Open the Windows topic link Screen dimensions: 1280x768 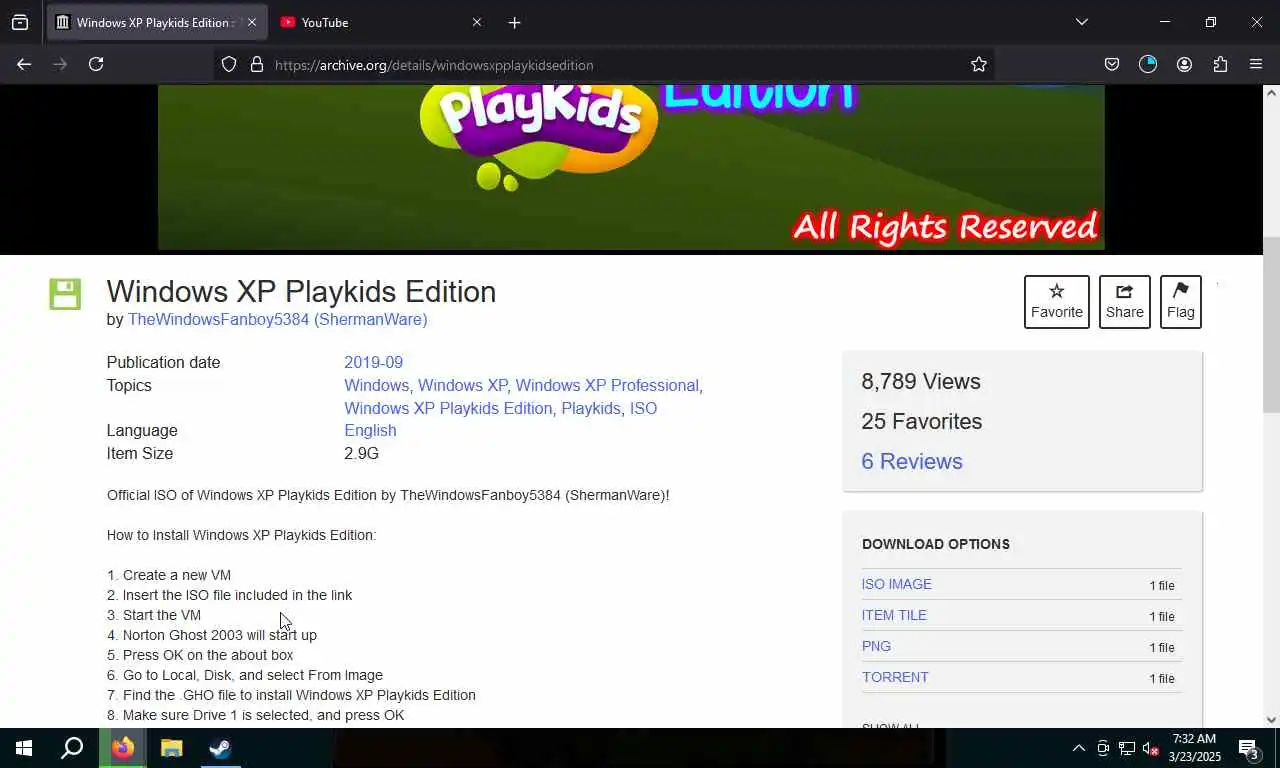pyautogui.click(x=376, y=386)
